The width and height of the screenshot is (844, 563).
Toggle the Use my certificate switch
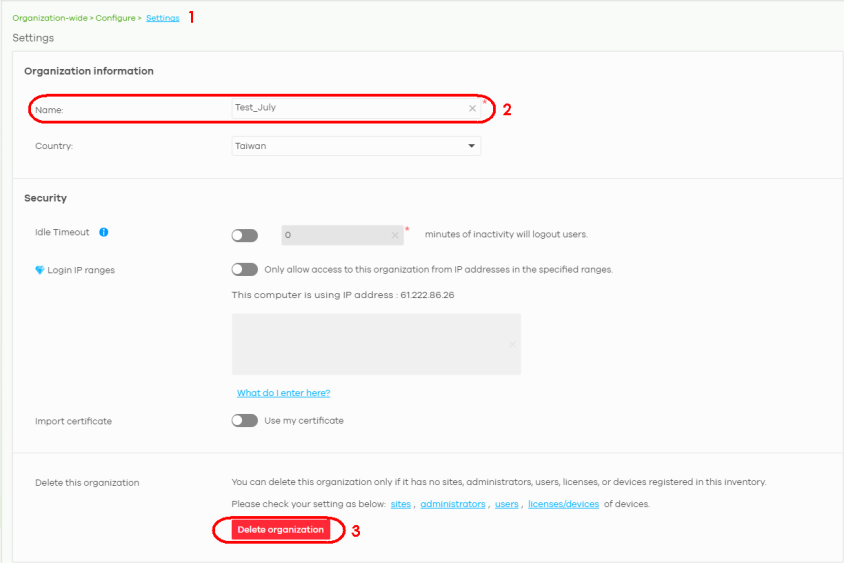coord(244,421)
